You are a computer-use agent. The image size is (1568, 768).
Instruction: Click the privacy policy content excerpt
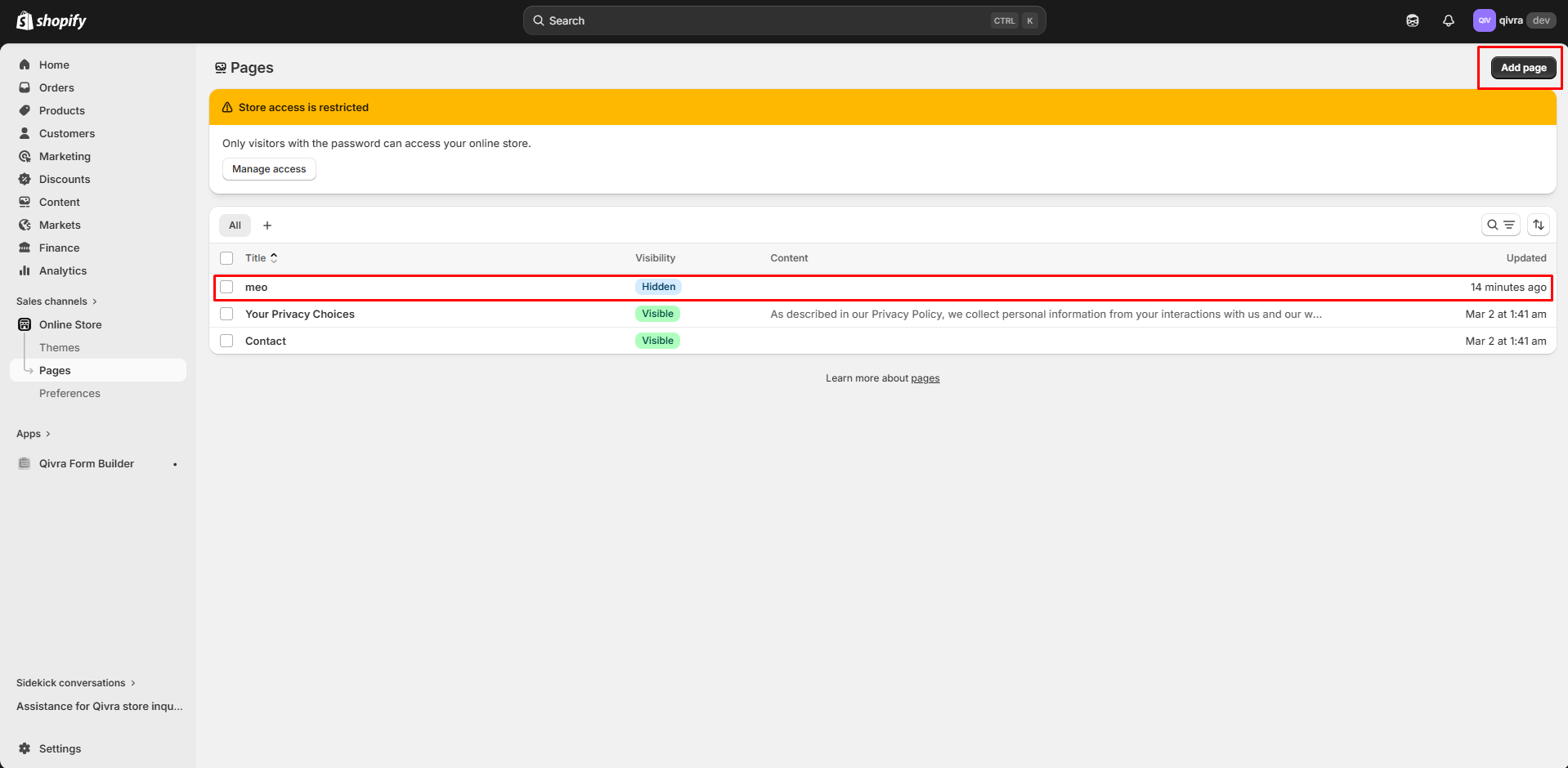pos(1046,314)
